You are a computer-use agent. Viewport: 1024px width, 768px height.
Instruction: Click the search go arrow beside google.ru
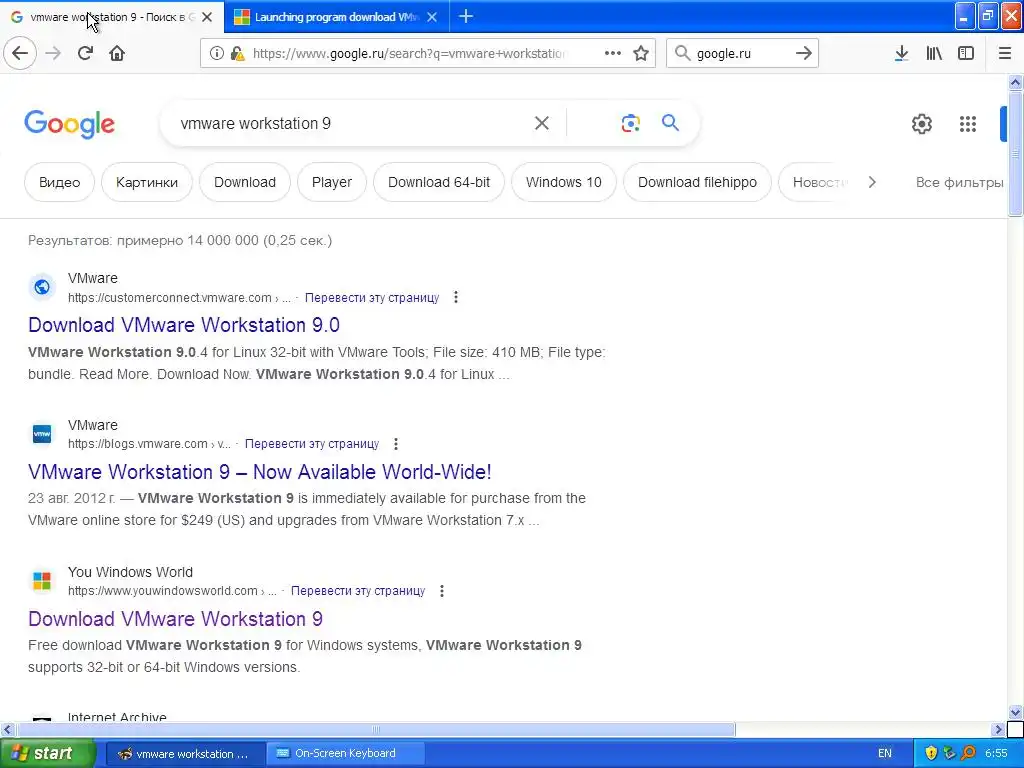[x=803, y=53]
